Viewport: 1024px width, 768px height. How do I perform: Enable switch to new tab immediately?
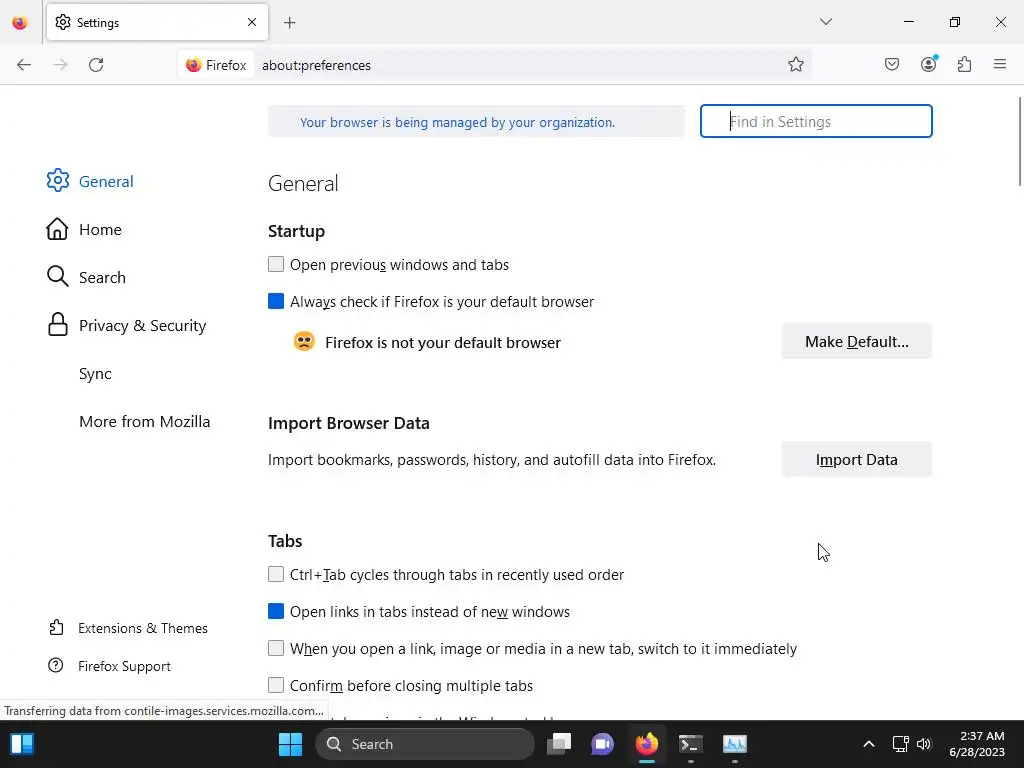tap(276, 648)
